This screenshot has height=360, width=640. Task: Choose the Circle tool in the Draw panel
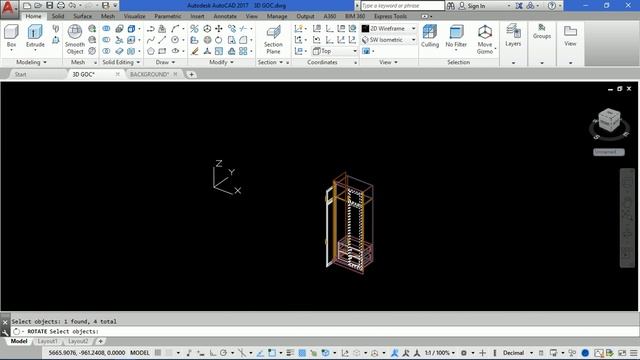[x=175, y=40]
